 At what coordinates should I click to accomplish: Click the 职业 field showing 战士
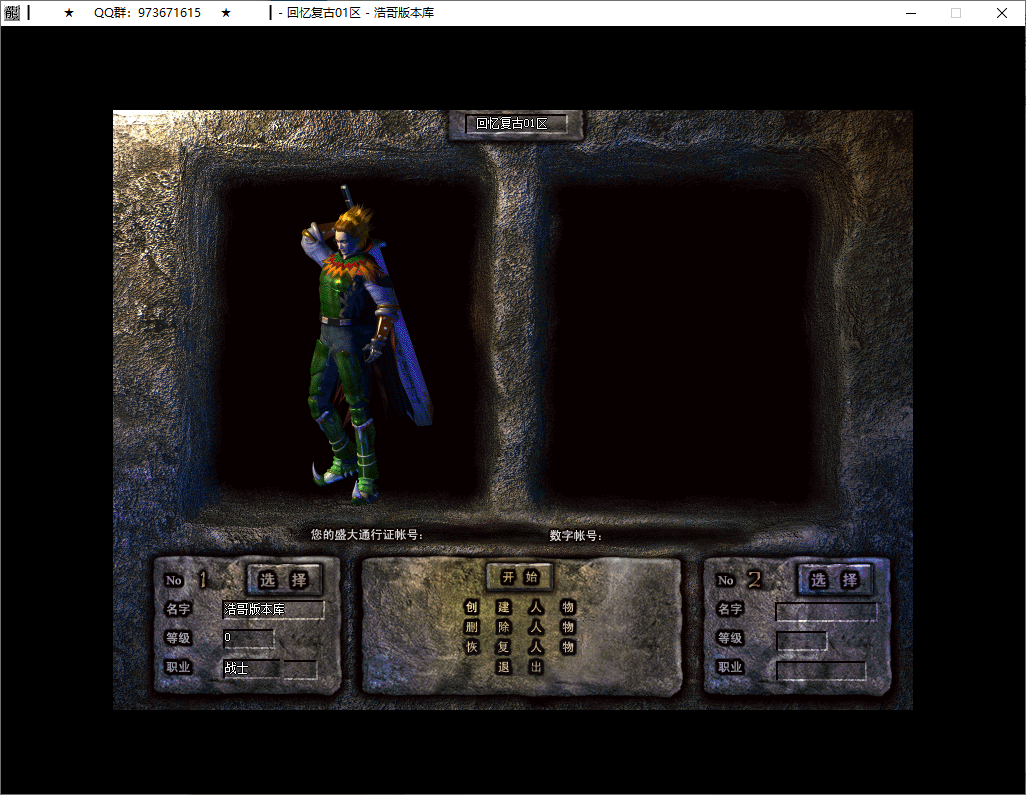coord(269,668)
